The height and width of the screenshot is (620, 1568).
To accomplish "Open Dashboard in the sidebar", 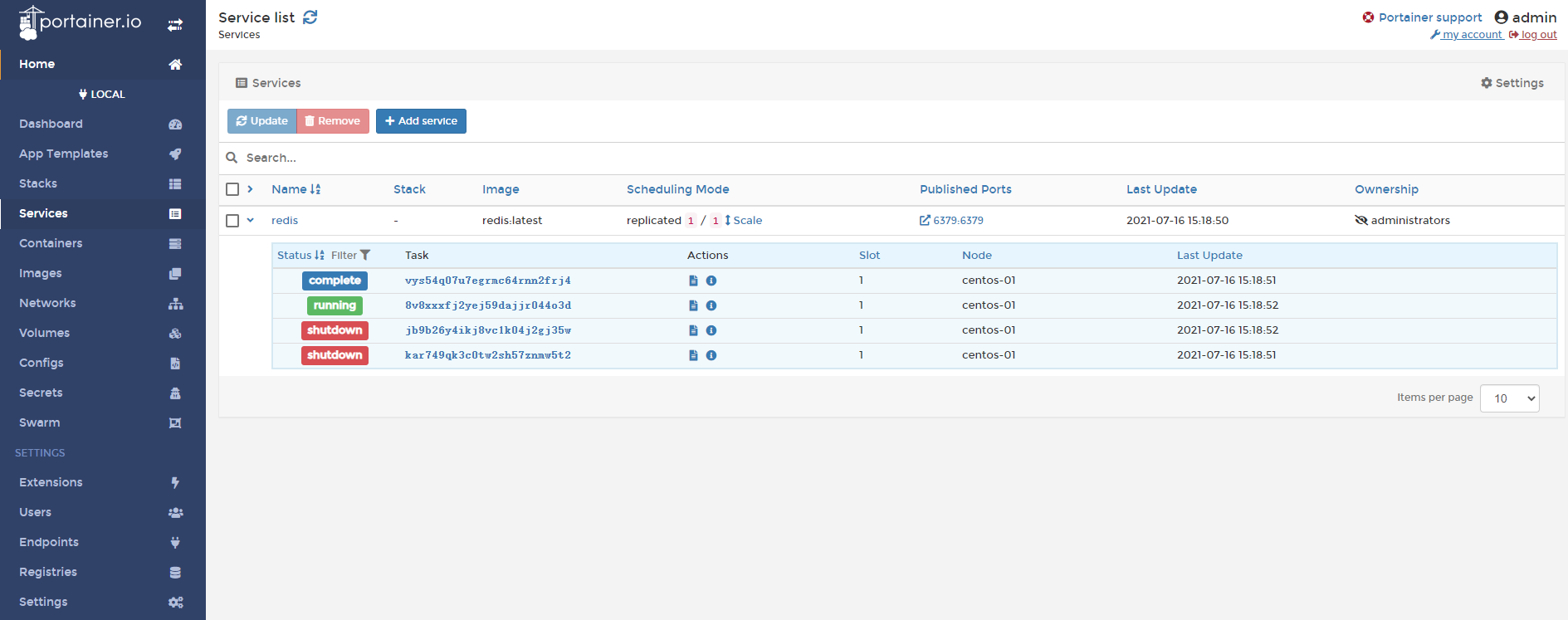I will (x=51, y=124).
